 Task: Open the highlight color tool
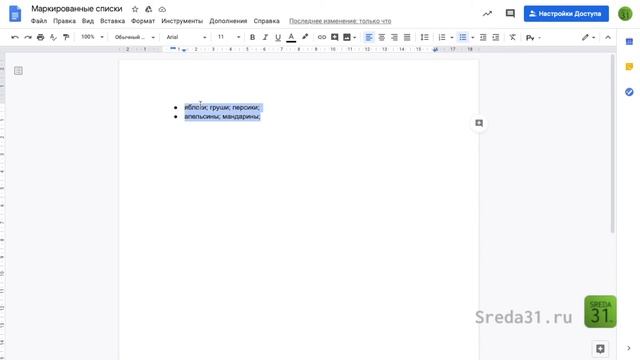click(304, 37)
